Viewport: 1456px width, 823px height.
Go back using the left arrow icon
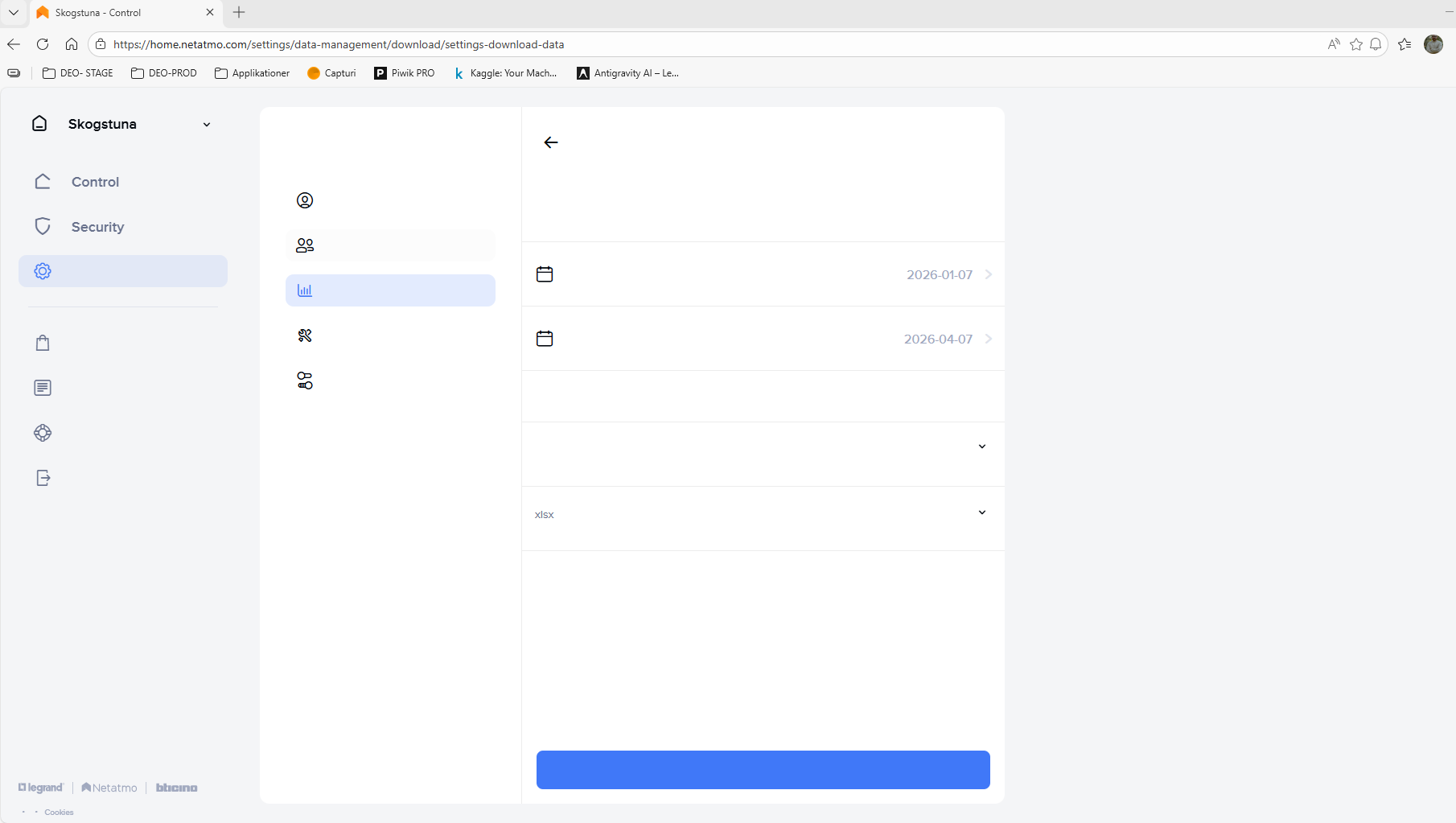[x=551, y=142]
